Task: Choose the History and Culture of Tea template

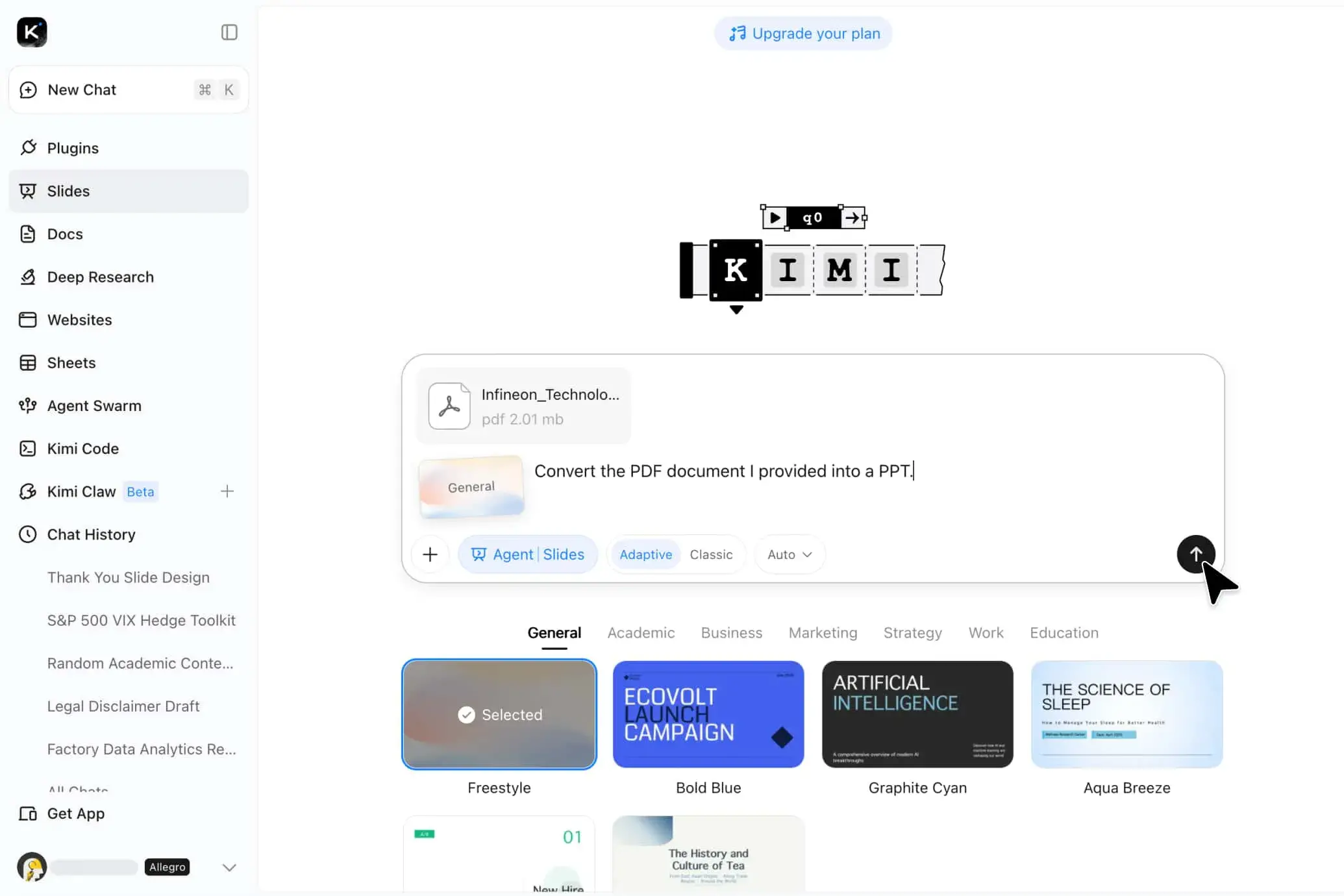Action: (708, 854)
